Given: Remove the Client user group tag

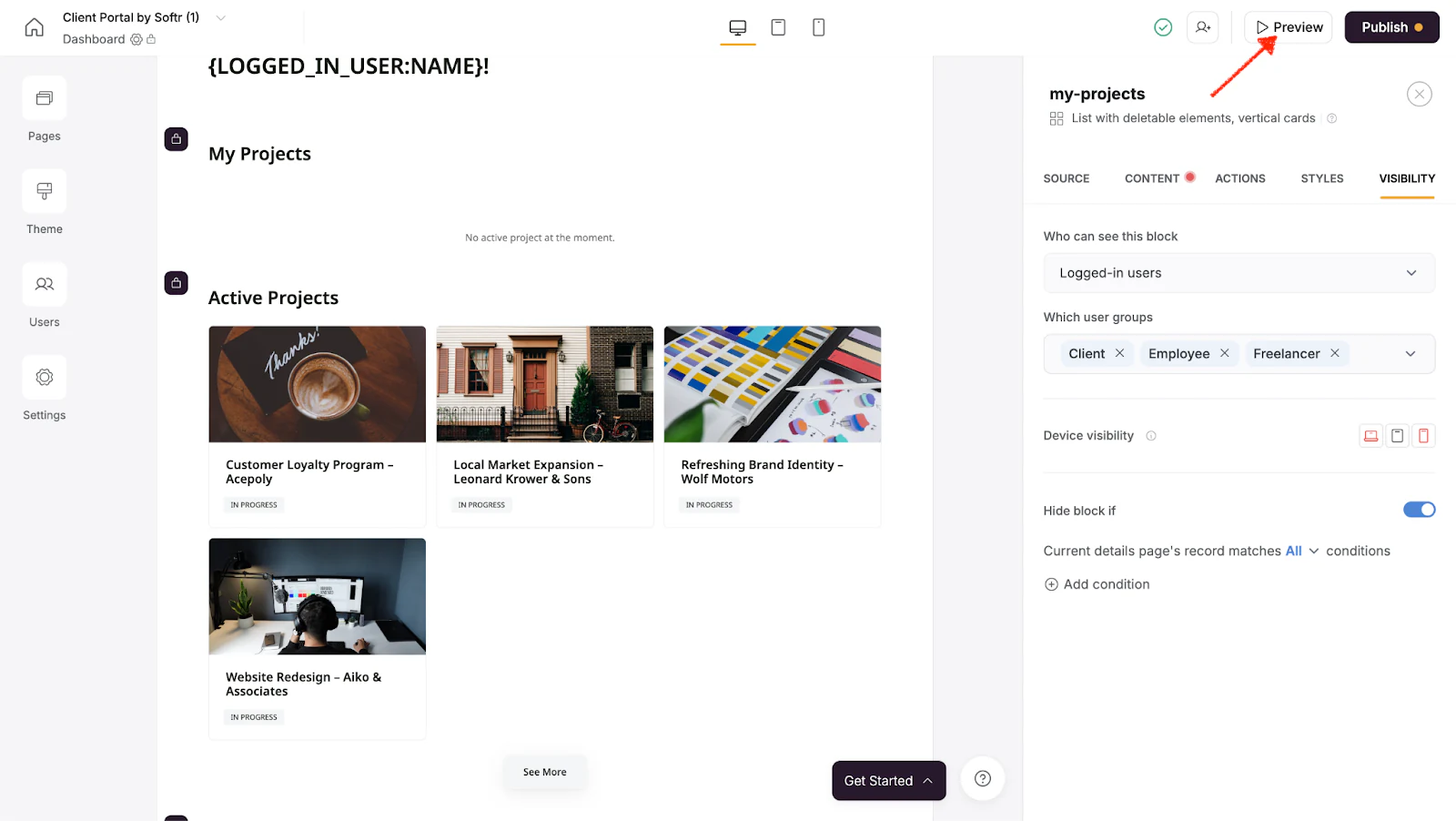Looking at the screenshot, I should point(1119,353).
